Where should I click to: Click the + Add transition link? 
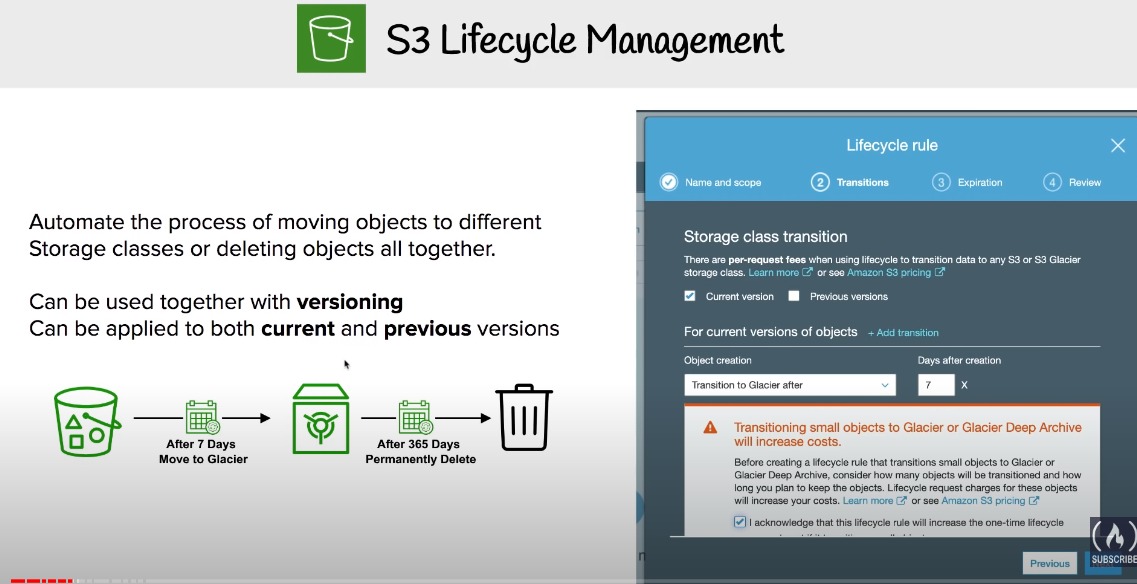click(903, 332)
